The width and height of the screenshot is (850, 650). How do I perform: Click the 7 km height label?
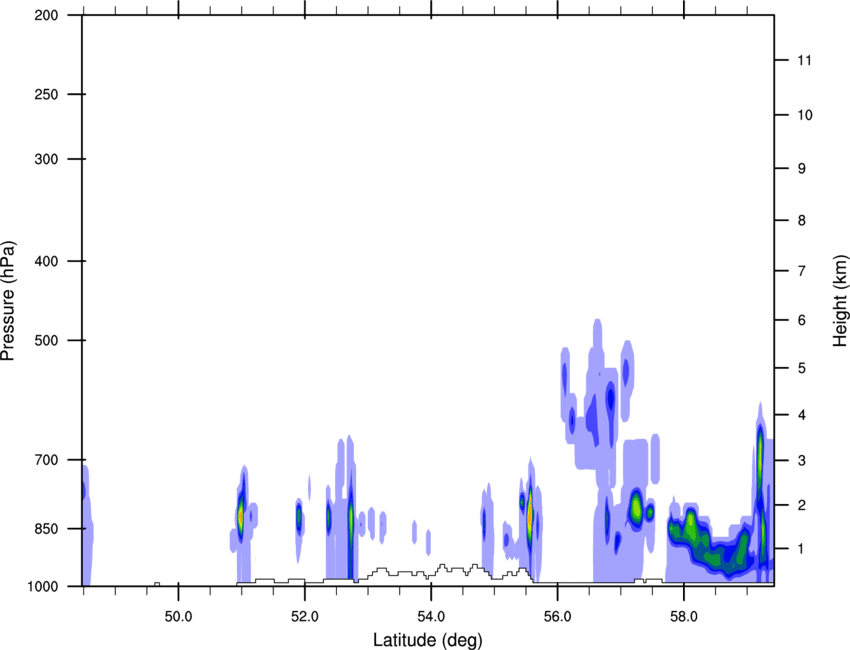click(802, 271)
